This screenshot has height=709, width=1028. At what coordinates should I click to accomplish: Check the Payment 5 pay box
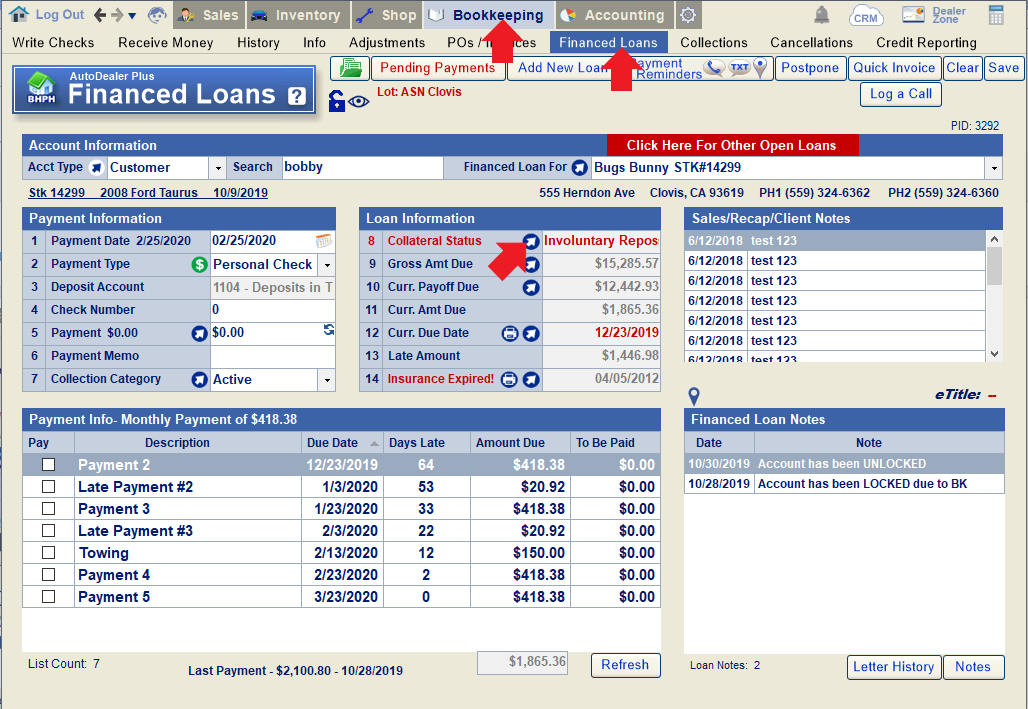[49, 597]
